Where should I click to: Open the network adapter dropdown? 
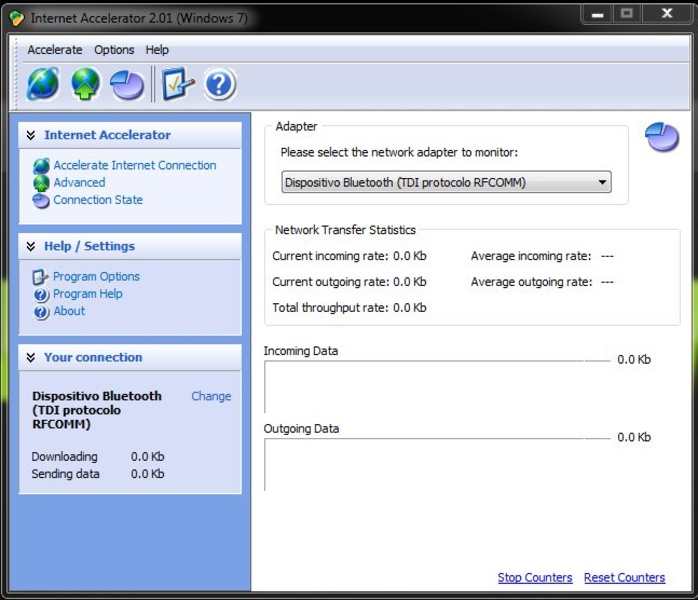tap(446, 183)
